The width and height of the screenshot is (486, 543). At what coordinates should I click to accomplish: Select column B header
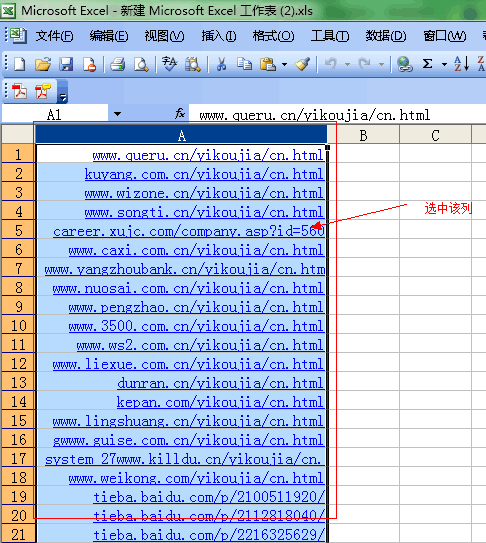point(363,135)
